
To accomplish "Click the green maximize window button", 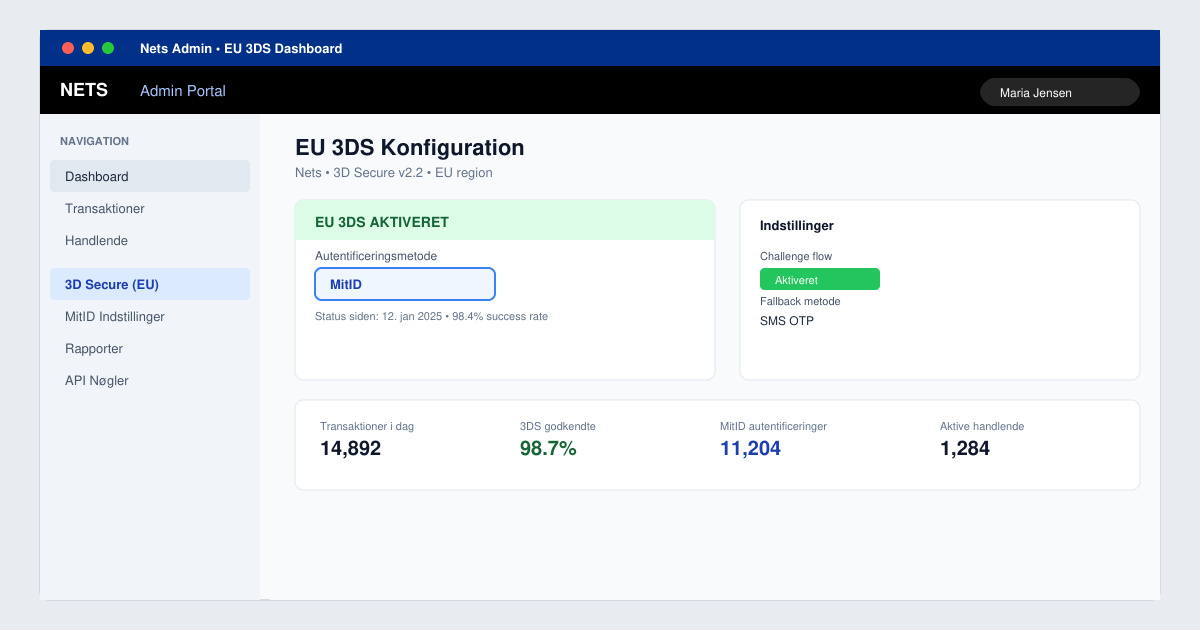I will (108, 48).
